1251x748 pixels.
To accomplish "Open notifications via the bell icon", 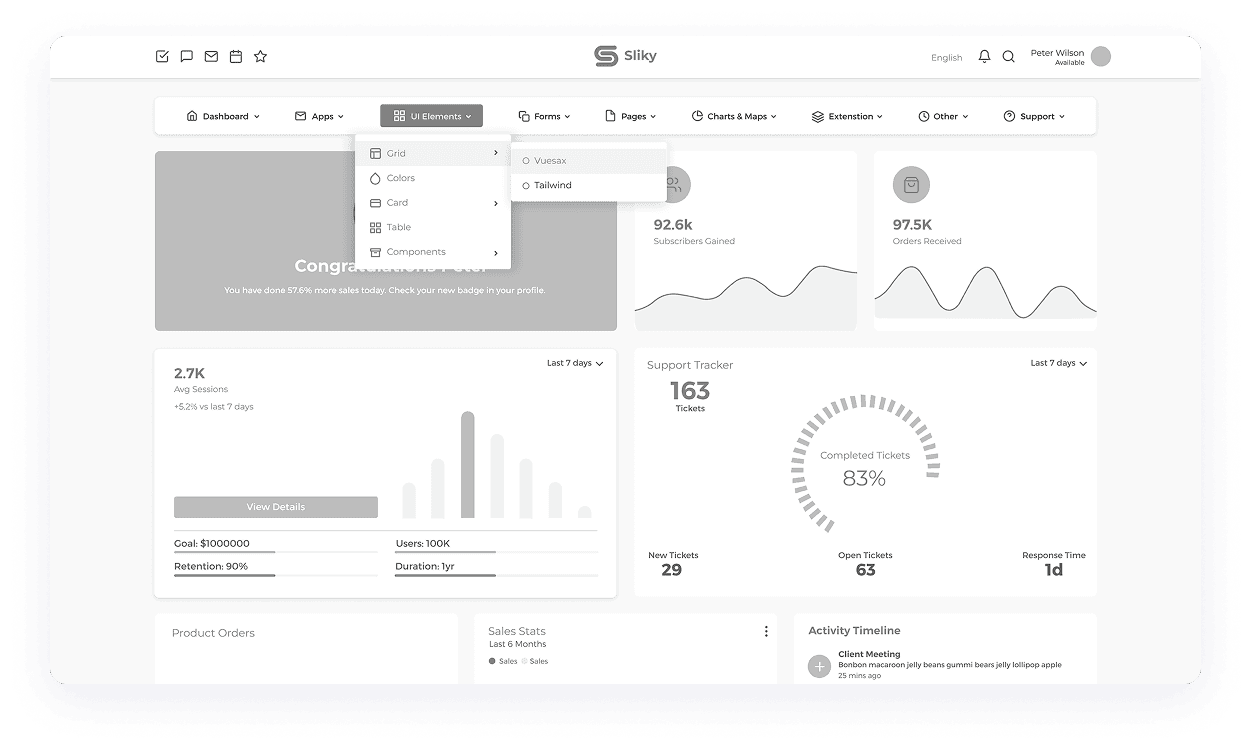I will [x=984, y=57].
